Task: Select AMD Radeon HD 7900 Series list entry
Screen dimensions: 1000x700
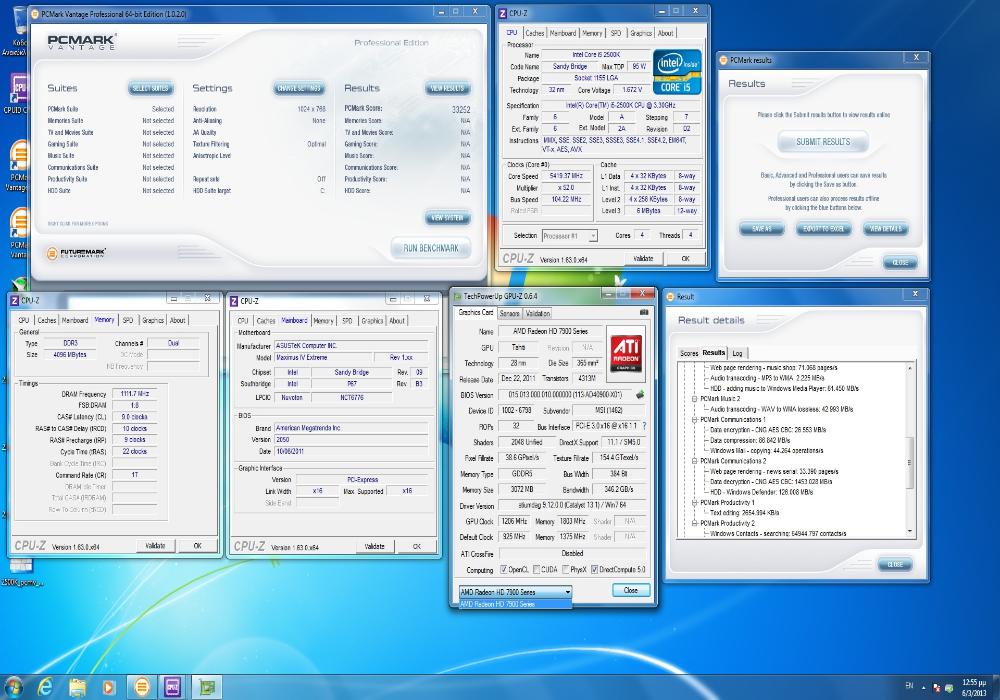Action: click(515, 604)
